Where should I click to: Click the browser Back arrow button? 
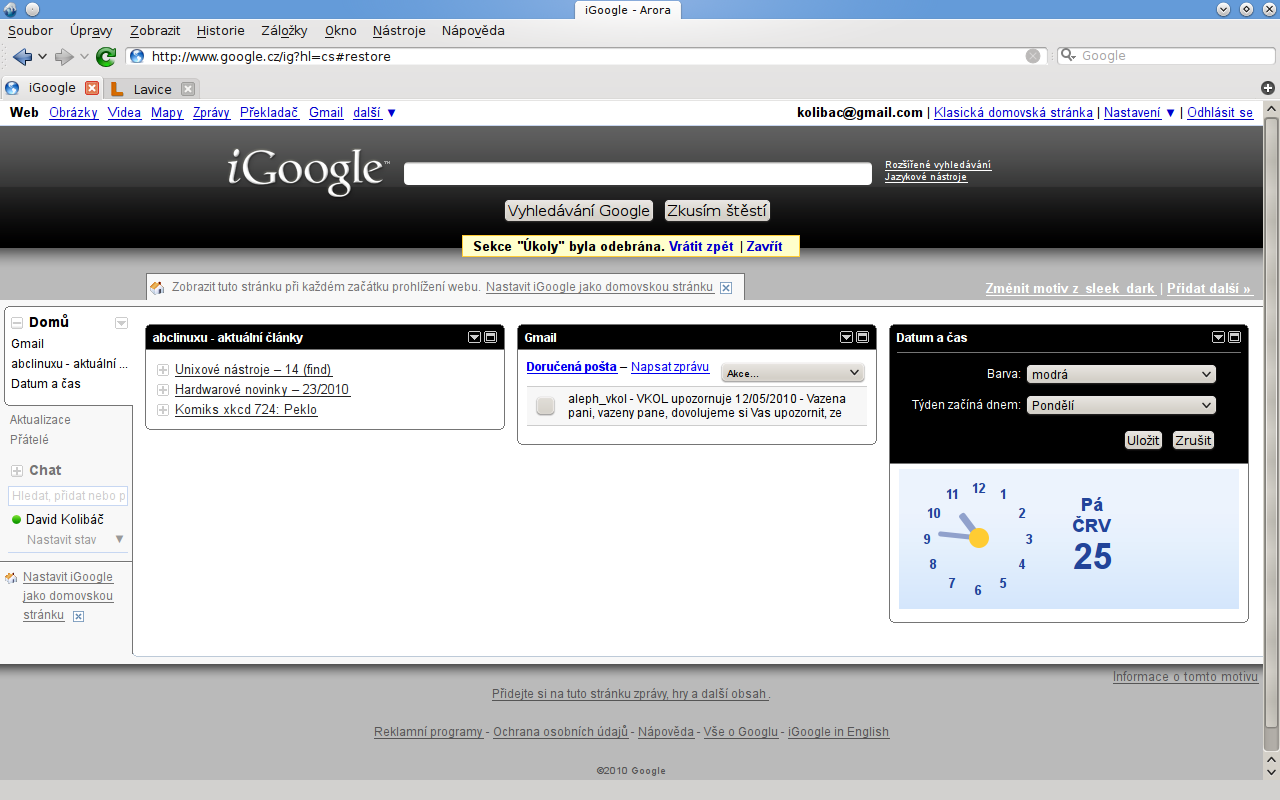pos(22,56)
